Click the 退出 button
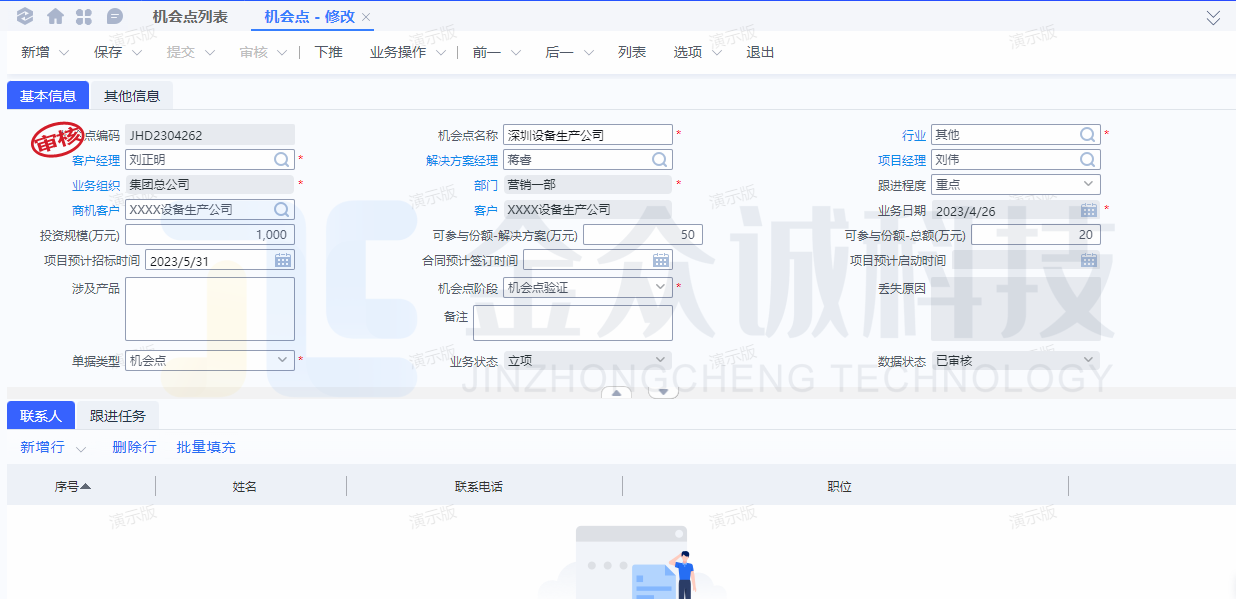 coord(760,52)
